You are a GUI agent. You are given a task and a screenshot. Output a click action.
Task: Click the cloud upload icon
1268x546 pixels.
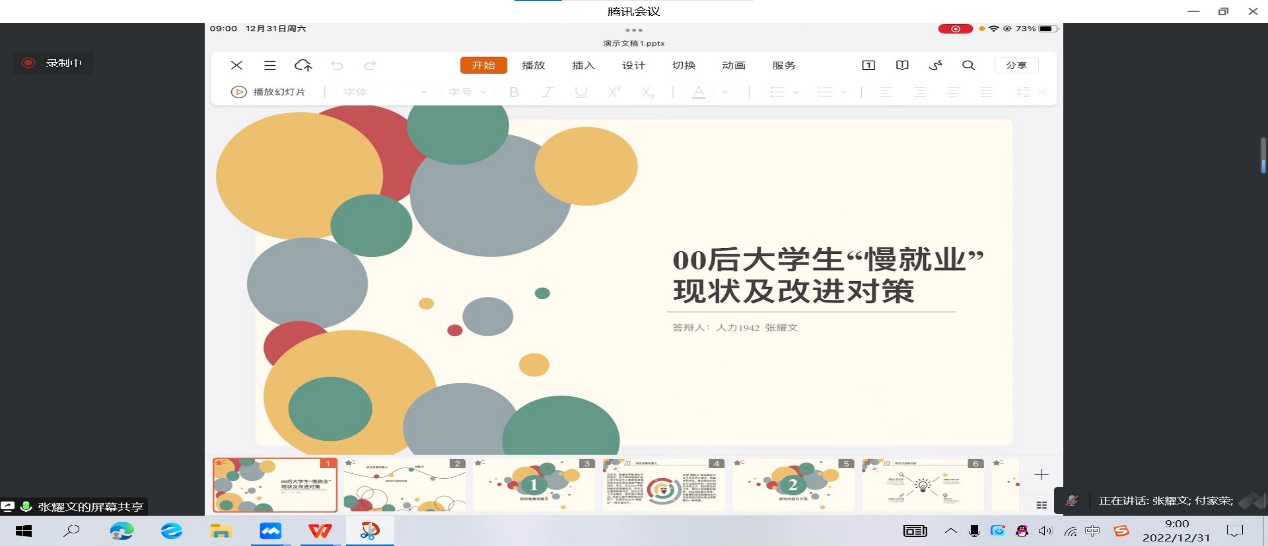(x=303, y=66)
